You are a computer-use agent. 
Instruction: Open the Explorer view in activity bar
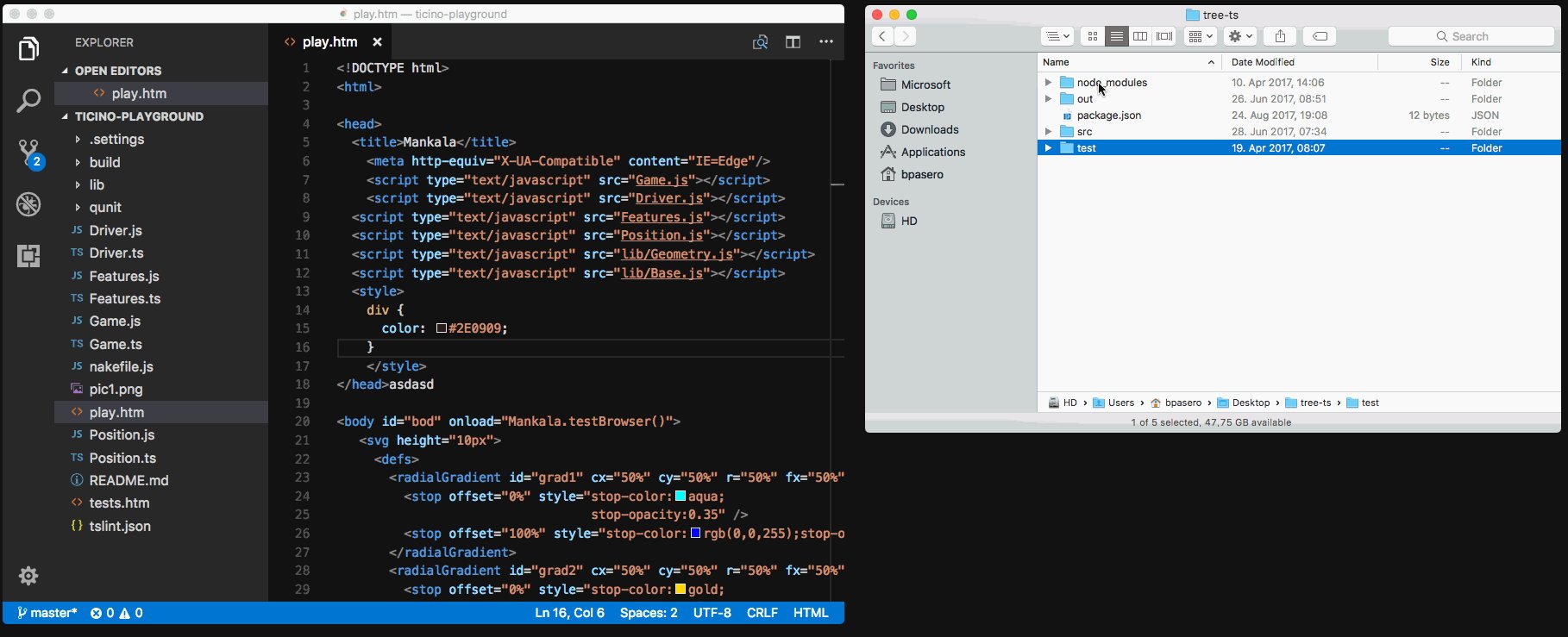[28, 49]
